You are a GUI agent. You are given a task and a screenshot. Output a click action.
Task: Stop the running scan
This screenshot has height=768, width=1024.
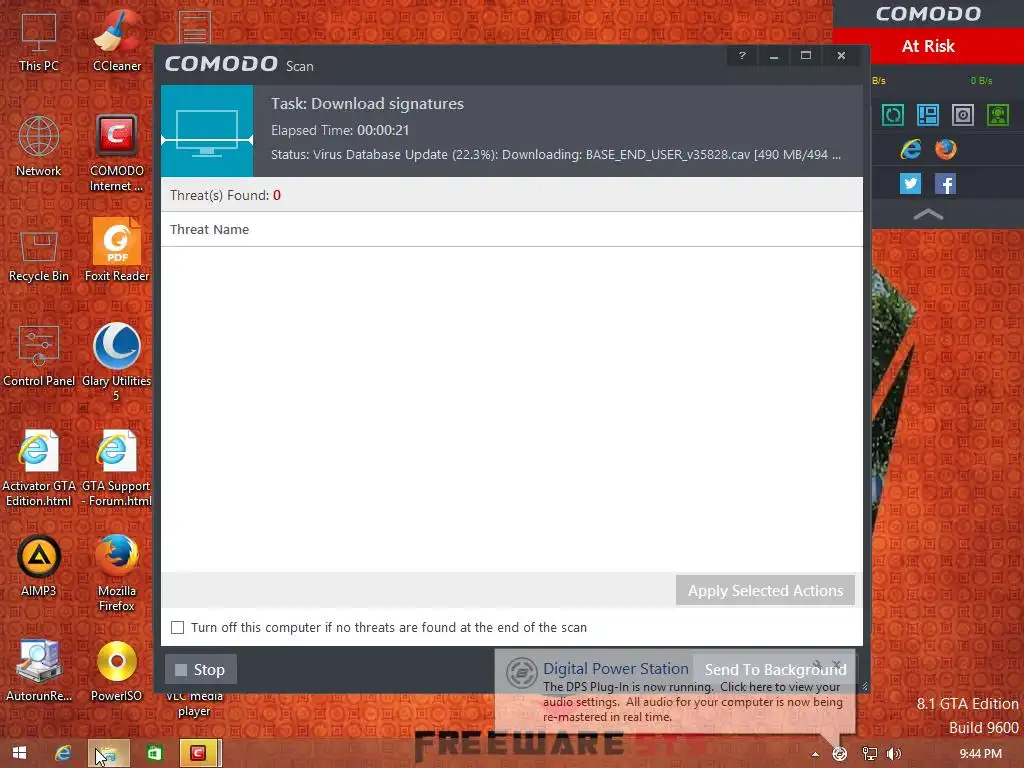[x=200, y=669]
